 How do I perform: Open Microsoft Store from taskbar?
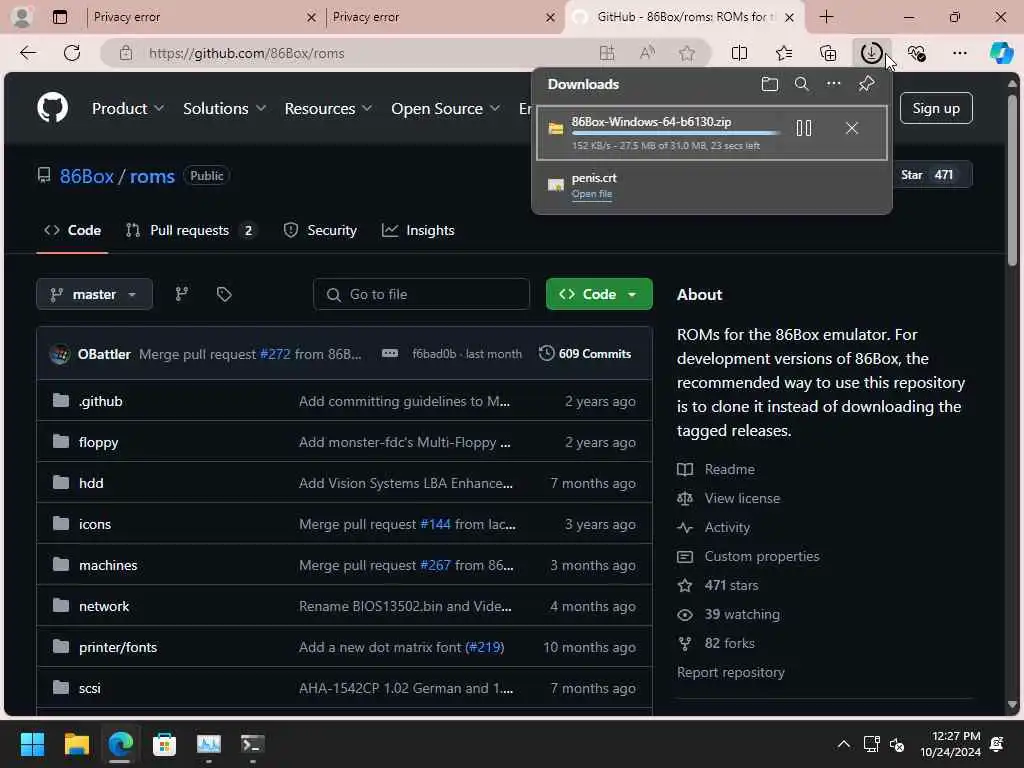point(164,744)
